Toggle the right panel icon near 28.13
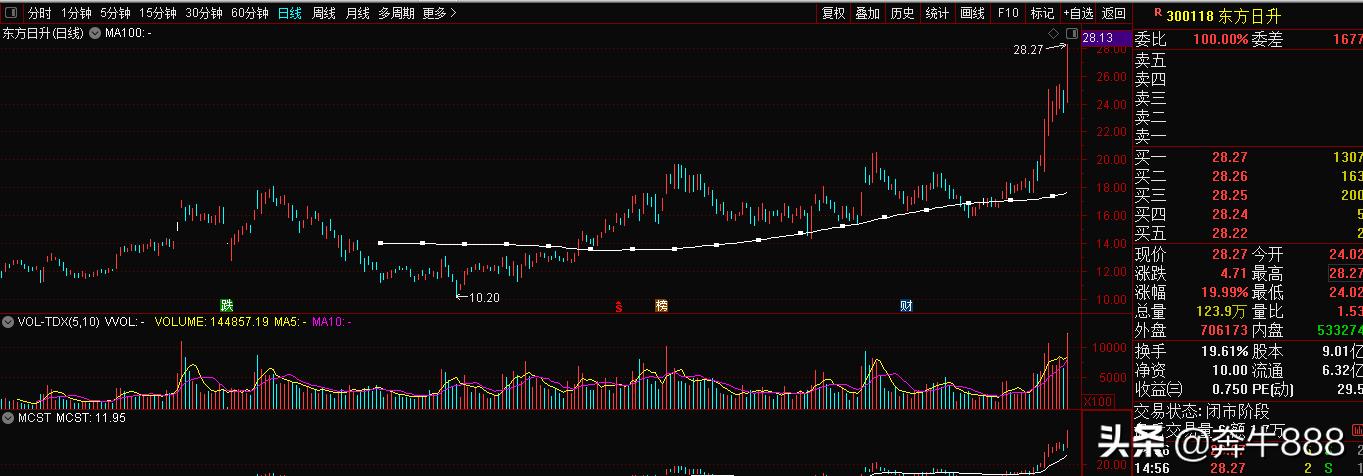1363x476 pixels. pos(1071,34)
